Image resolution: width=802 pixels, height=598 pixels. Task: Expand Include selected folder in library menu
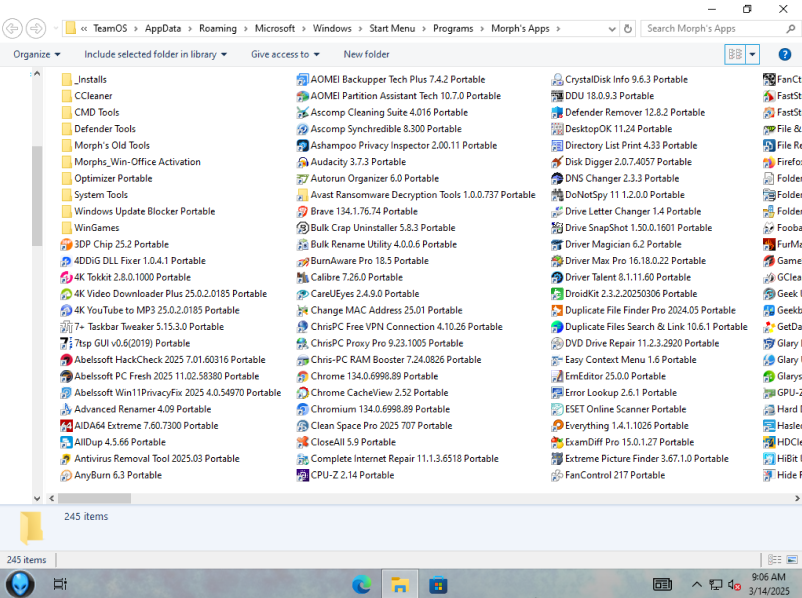pyautogui.click(x=155, y=54)
